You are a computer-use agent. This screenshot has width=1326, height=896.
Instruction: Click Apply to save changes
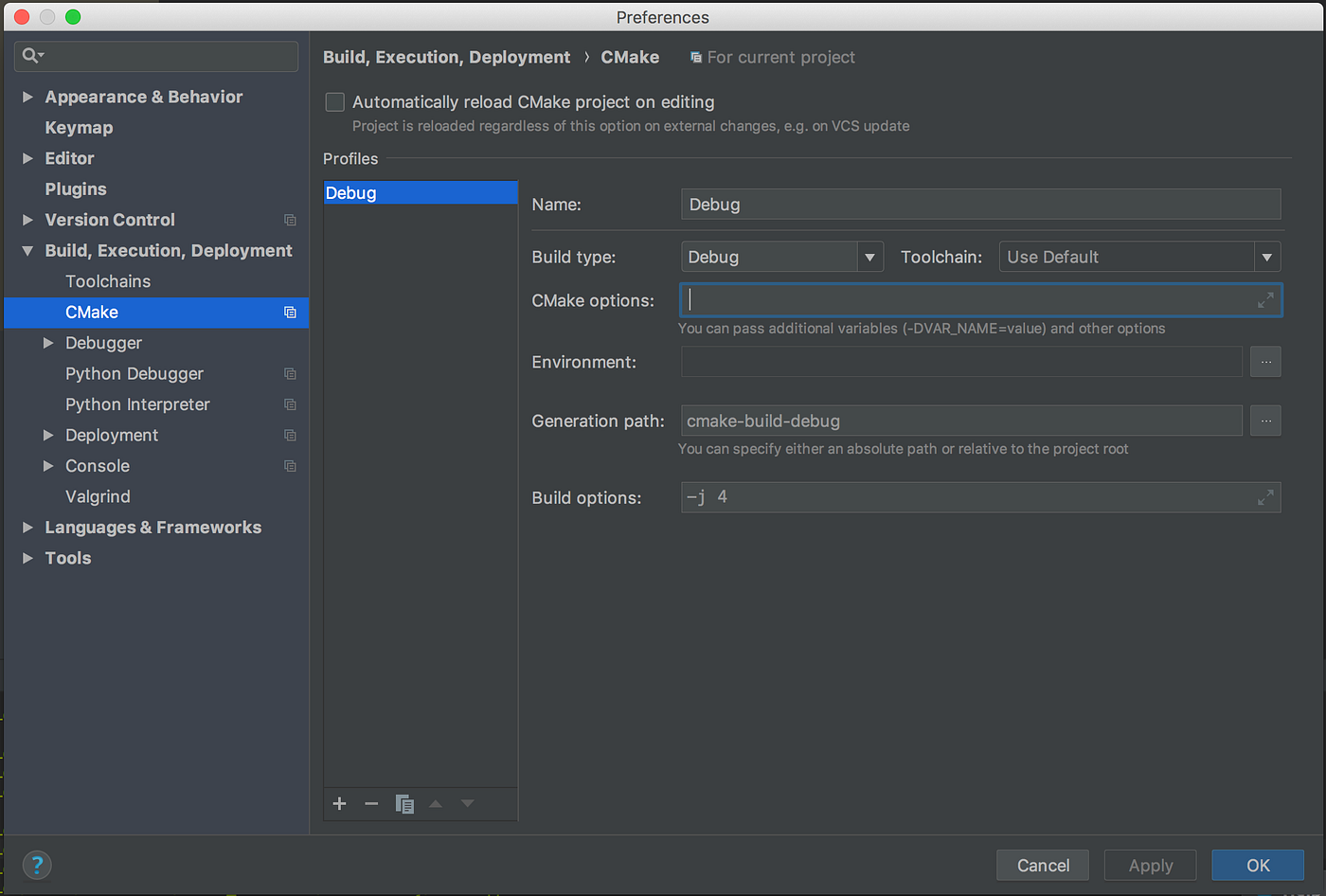point(1150,865)
